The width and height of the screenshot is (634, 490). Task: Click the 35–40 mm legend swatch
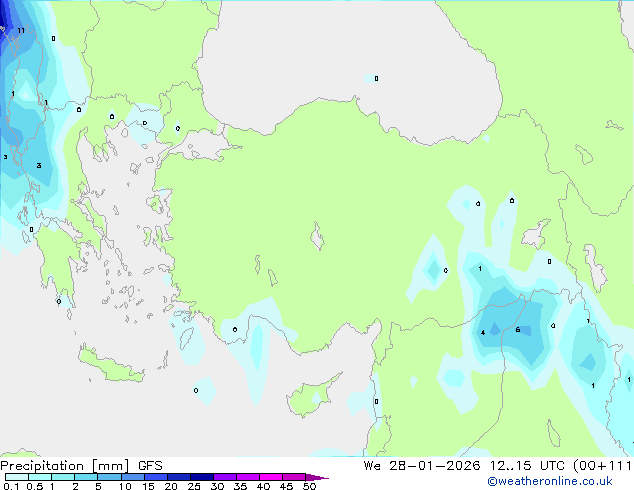248,477
